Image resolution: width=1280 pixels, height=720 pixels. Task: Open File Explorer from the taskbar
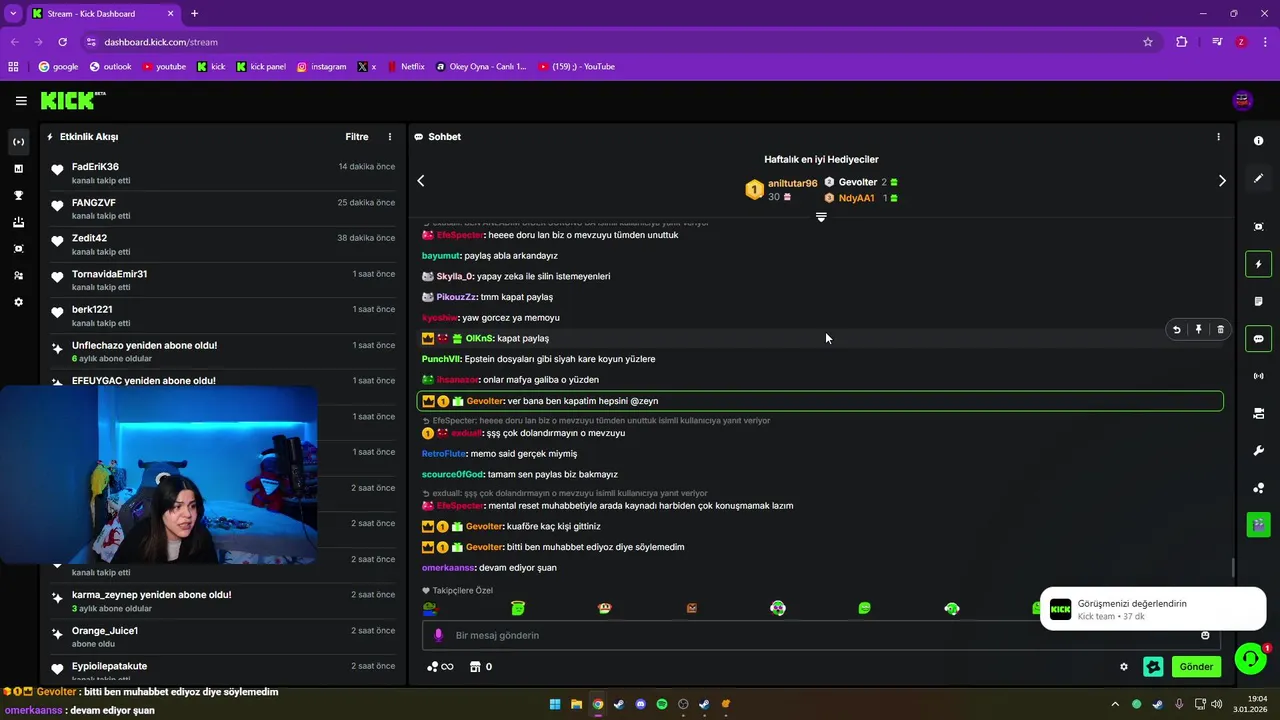(577, 704)
